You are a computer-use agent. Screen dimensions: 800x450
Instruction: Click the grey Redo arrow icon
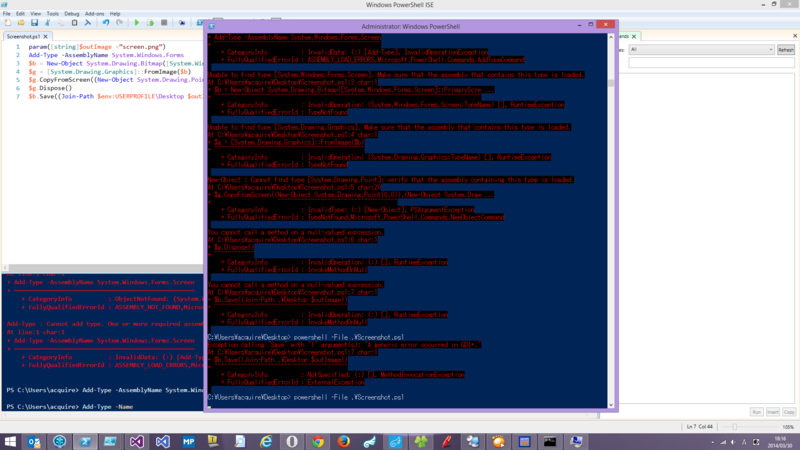tap(119, 22)
